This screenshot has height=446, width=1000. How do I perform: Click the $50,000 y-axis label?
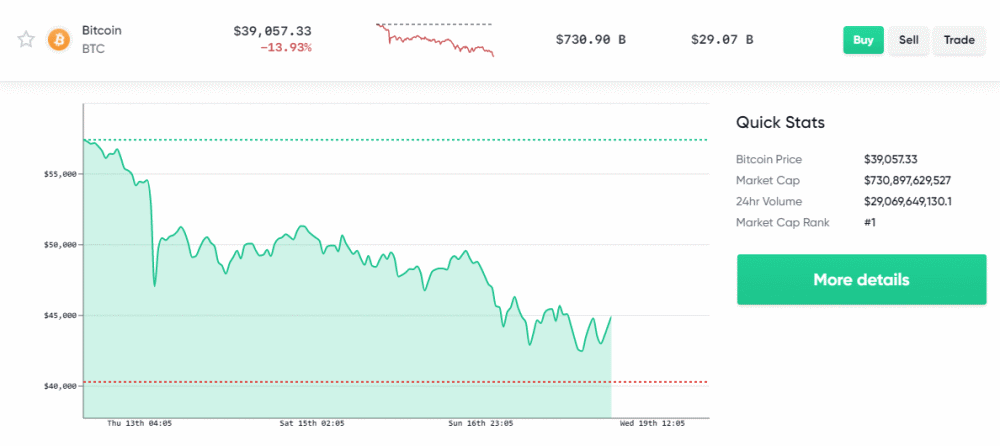59,244
